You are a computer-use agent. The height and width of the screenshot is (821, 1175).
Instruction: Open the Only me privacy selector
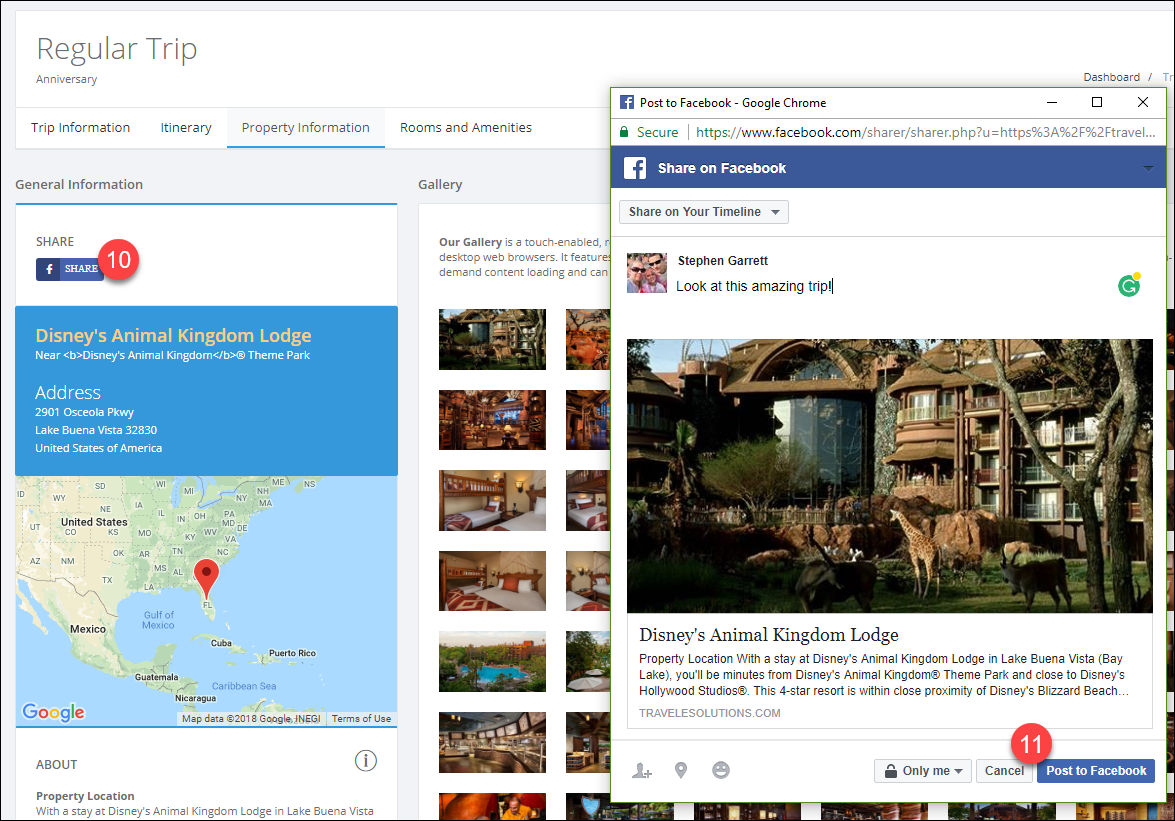[922, 770]
